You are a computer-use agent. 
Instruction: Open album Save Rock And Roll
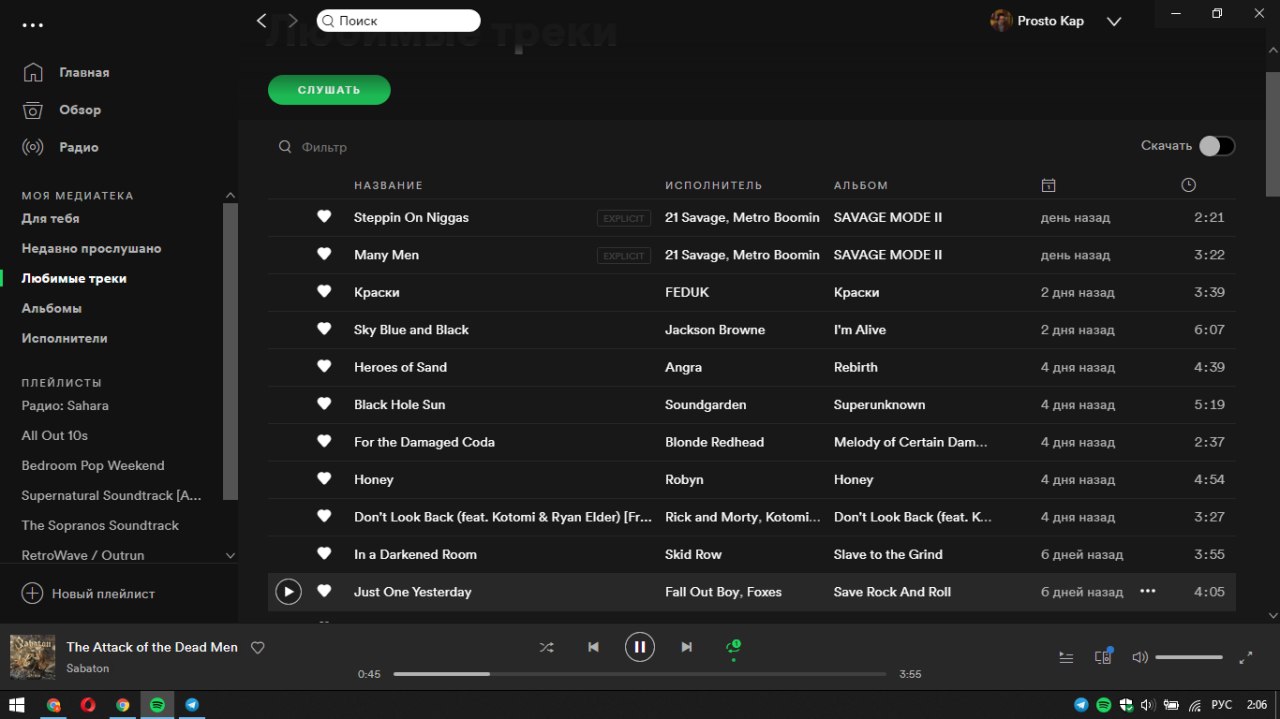coord(892,592)
